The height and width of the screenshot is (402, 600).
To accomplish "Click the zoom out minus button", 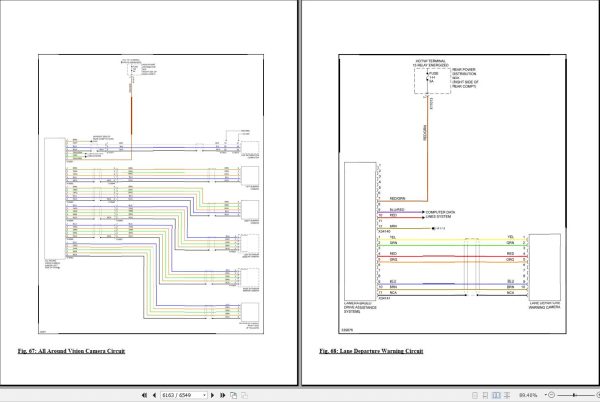I will pyautogui.click(x=551, y=395).
